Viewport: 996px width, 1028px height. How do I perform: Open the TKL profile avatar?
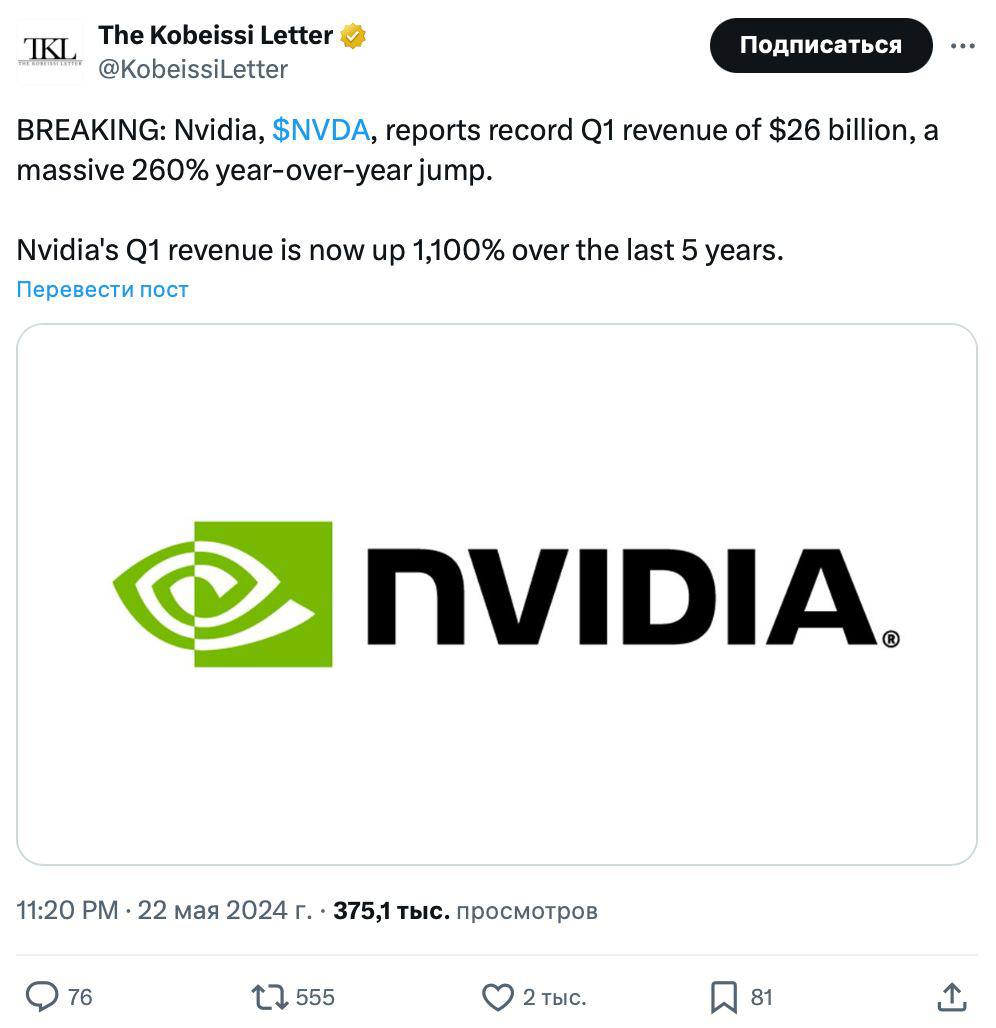[x=50, y=52]
